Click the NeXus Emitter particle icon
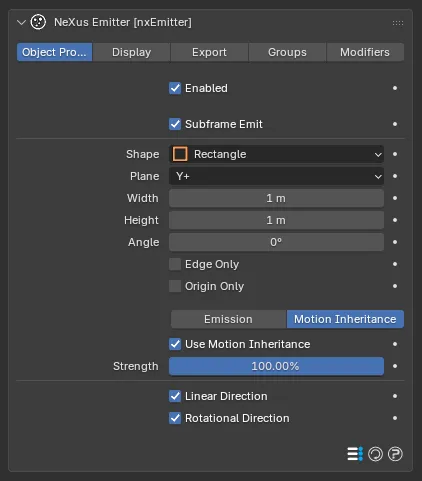 point(38,22)
